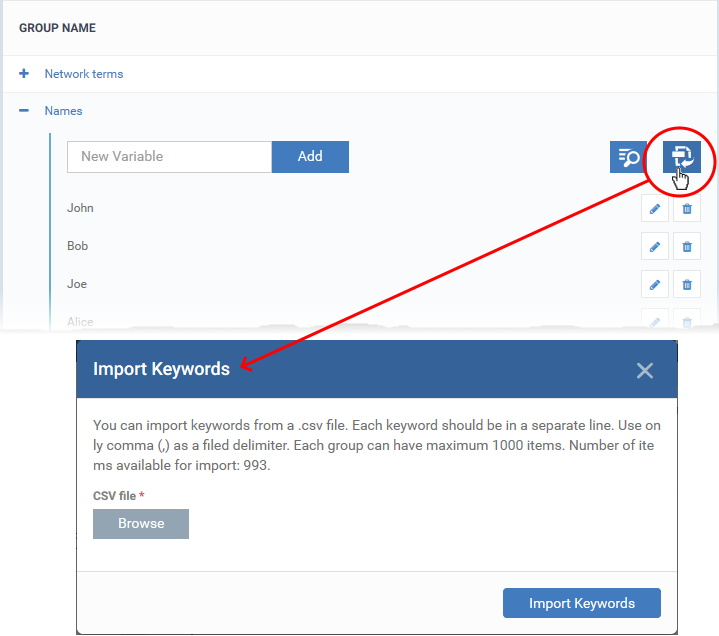Click the import keywords icon button

pos(681,157)
